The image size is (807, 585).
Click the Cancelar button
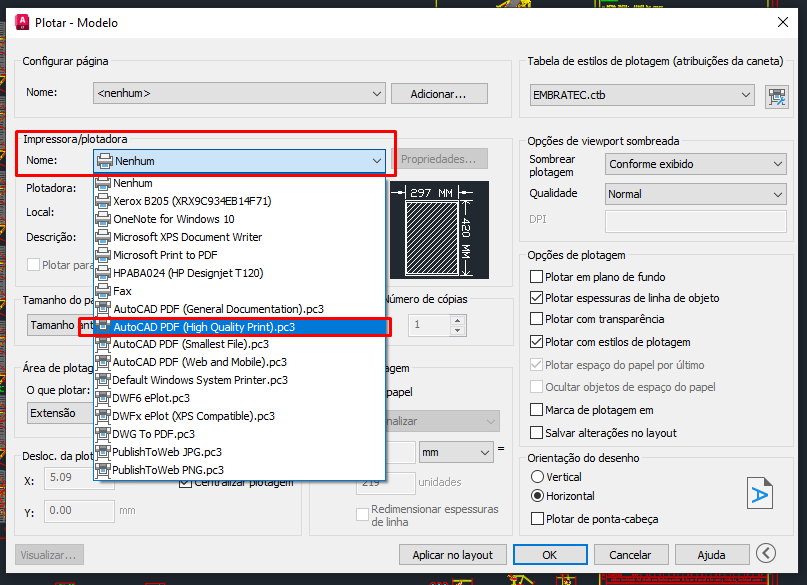click(x=630, y=554)
